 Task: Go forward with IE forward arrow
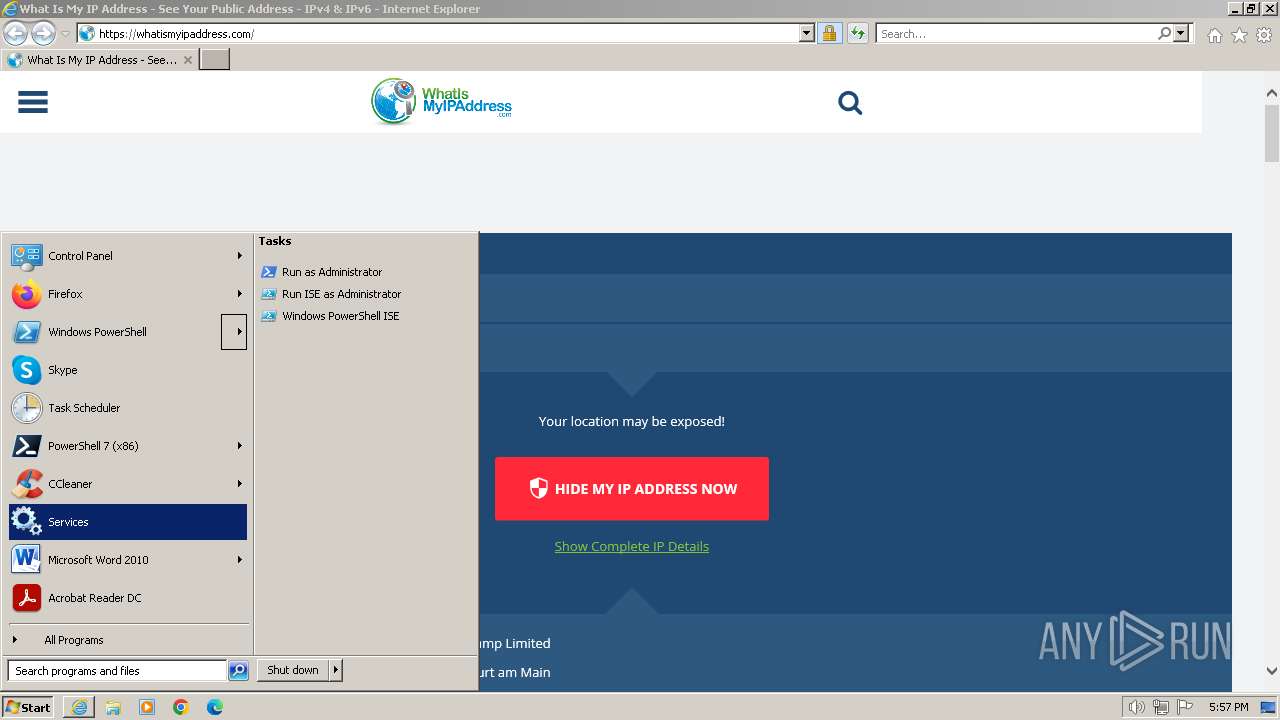43,34
